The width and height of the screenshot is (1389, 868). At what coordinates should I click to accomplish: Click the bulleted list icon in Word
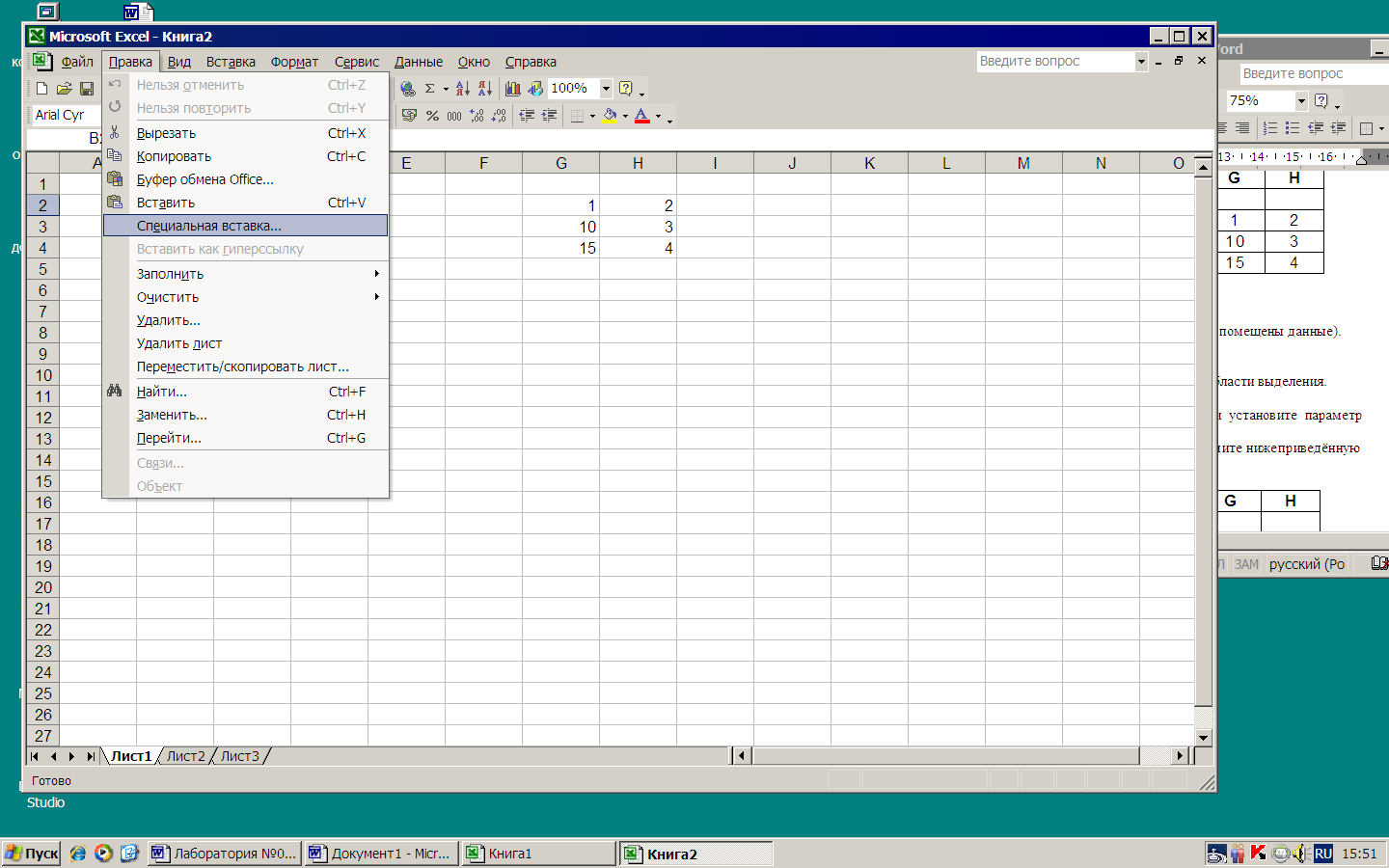pos(1293,127)
